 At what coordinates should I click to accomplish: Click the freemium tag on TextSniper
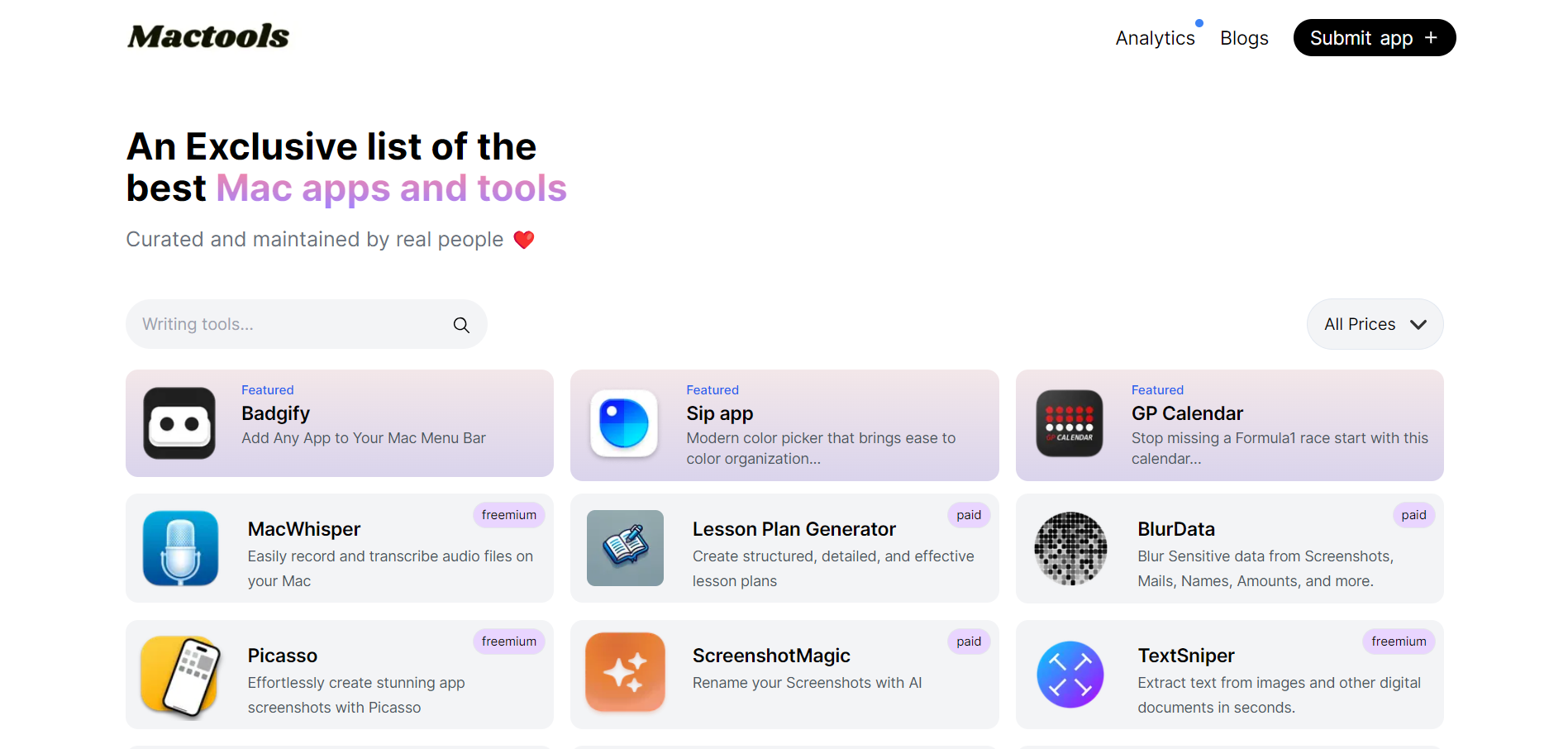tap(1399, 642)
